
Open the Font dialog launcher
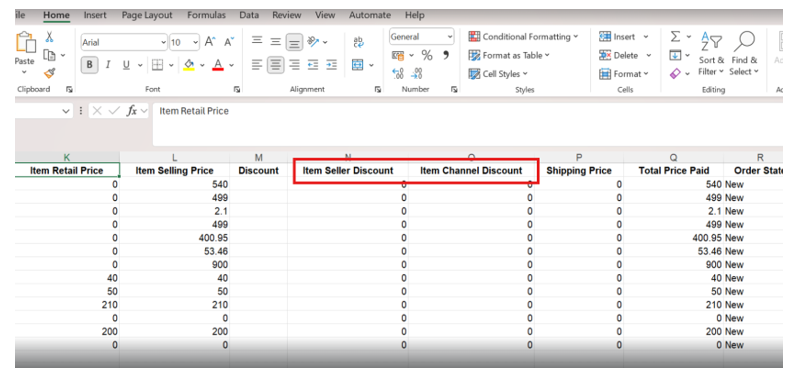pyautogui.click(x=236, y=89)
